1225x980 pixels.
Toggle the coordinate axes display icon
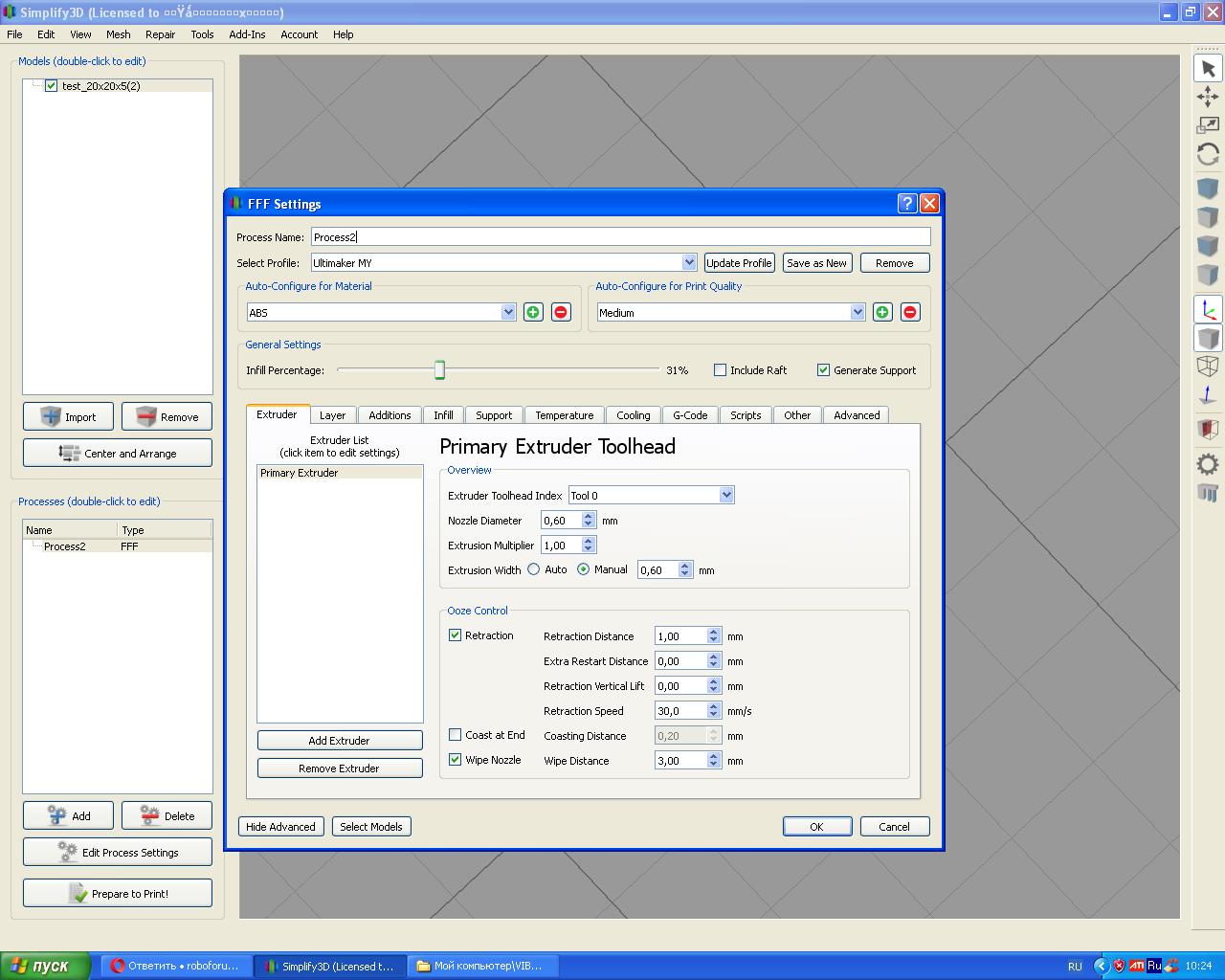pyautogui.click(x=1208, y=309)
